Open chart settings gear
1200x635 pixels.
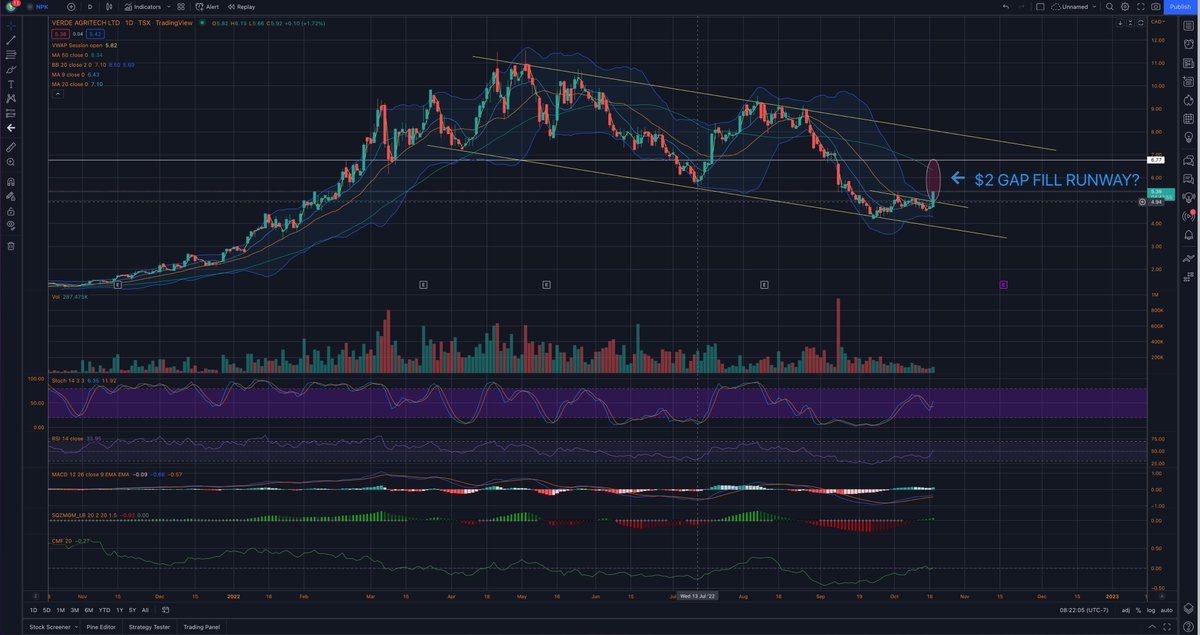click(1125, 7)
